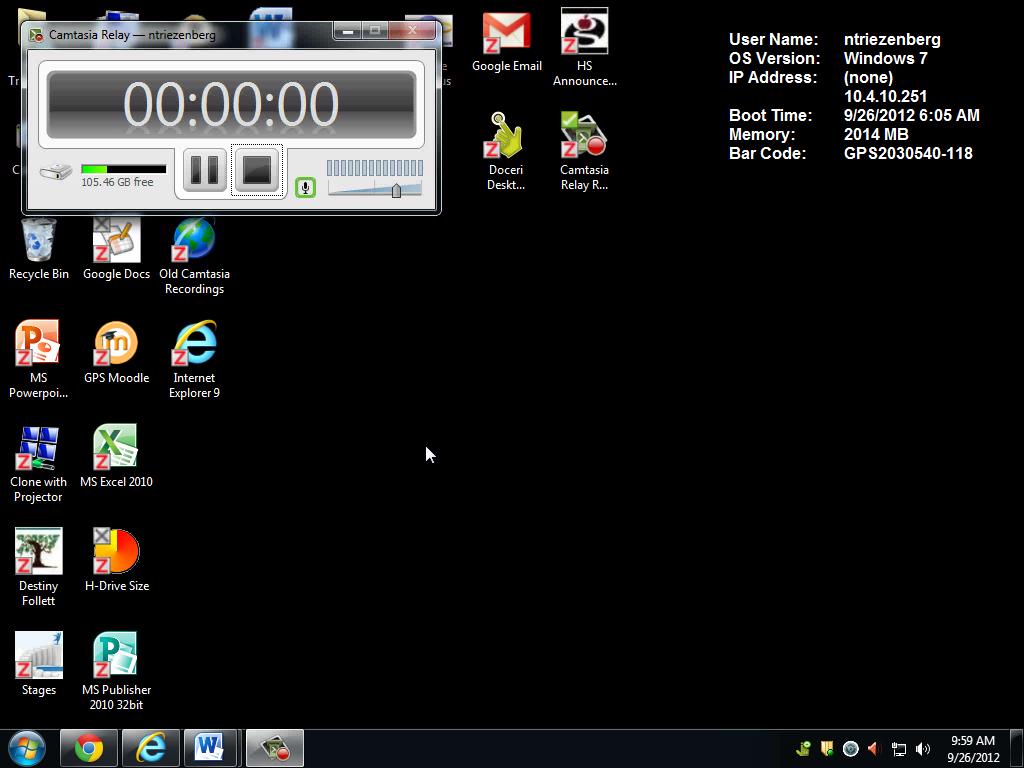The width and height of the screenshot is (1024, 768).
Task: Click the 00:00:00 recording timer display
Action: 231,104
